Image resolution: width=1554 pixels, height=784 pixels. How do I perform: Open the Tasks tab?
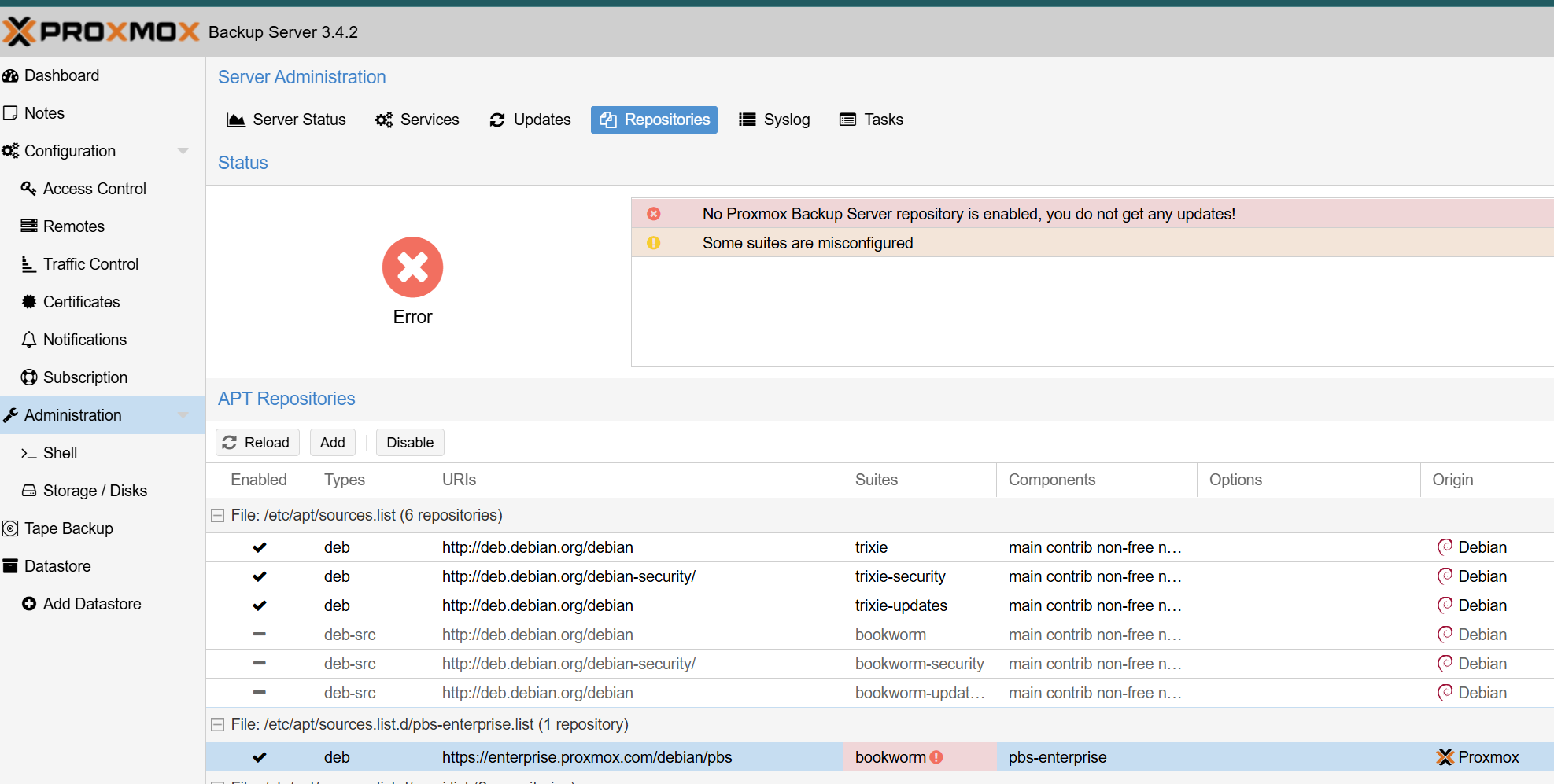click(871, 120)
